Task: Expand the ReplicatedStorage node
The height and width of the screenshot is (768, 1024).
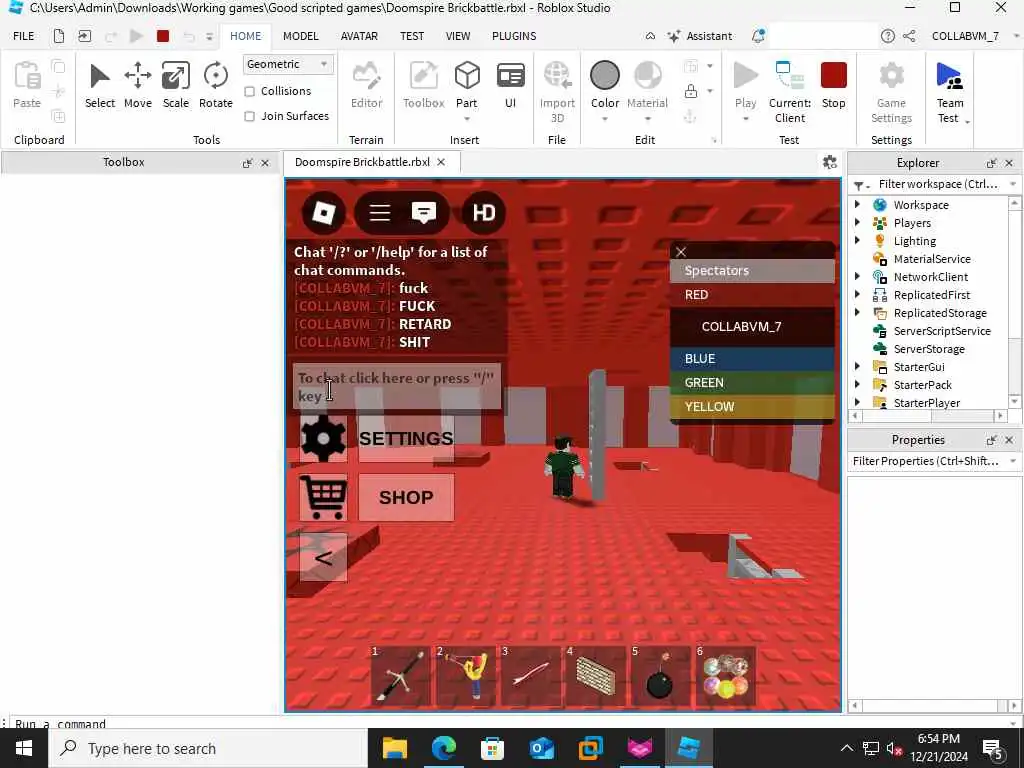Action: point(857,312)
